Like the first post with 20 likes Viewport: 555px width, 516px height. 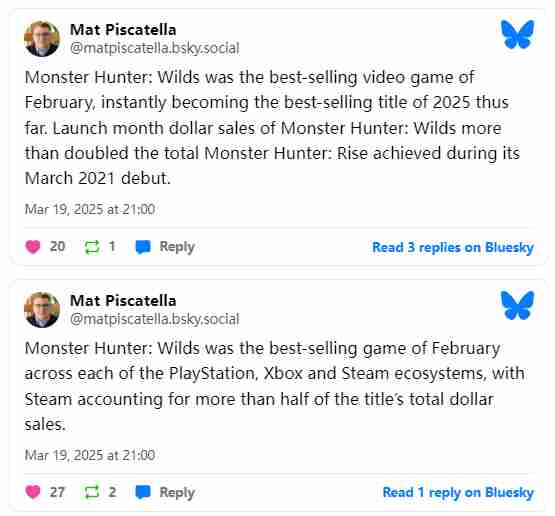[x=33, y=247]
